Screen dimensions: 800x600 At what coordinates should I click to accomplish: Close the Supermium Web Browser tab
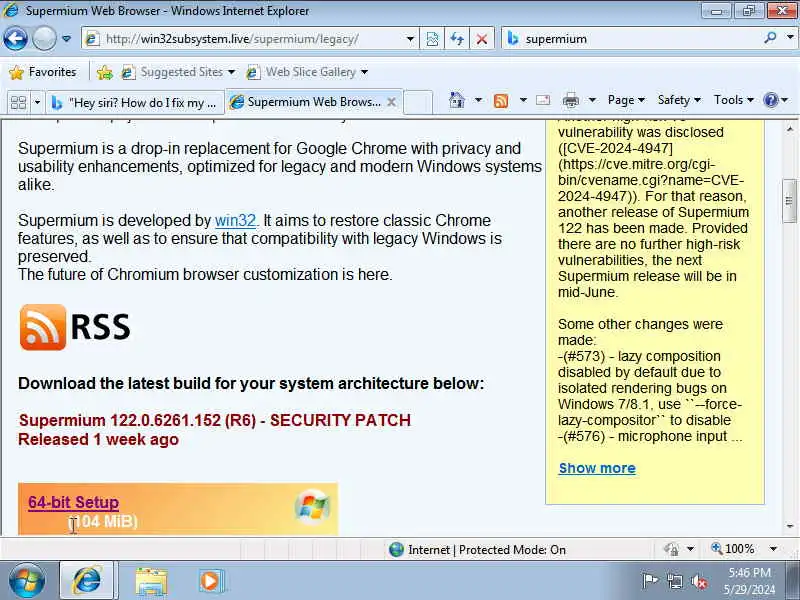click(391, 102)
